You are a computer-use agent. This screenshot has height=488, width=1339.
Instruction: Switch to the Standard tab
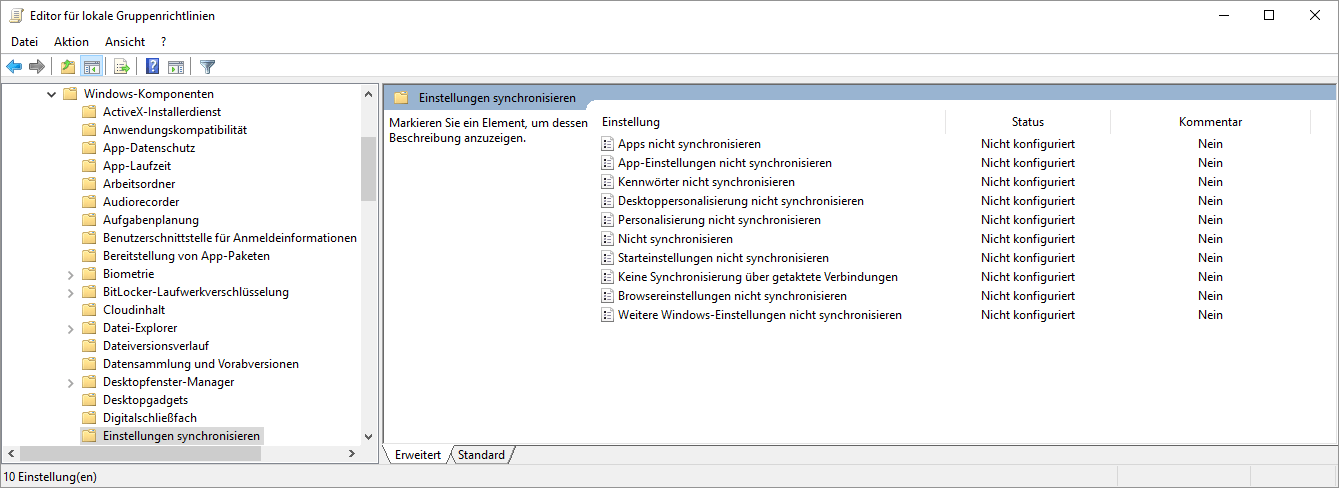(481, 455)
